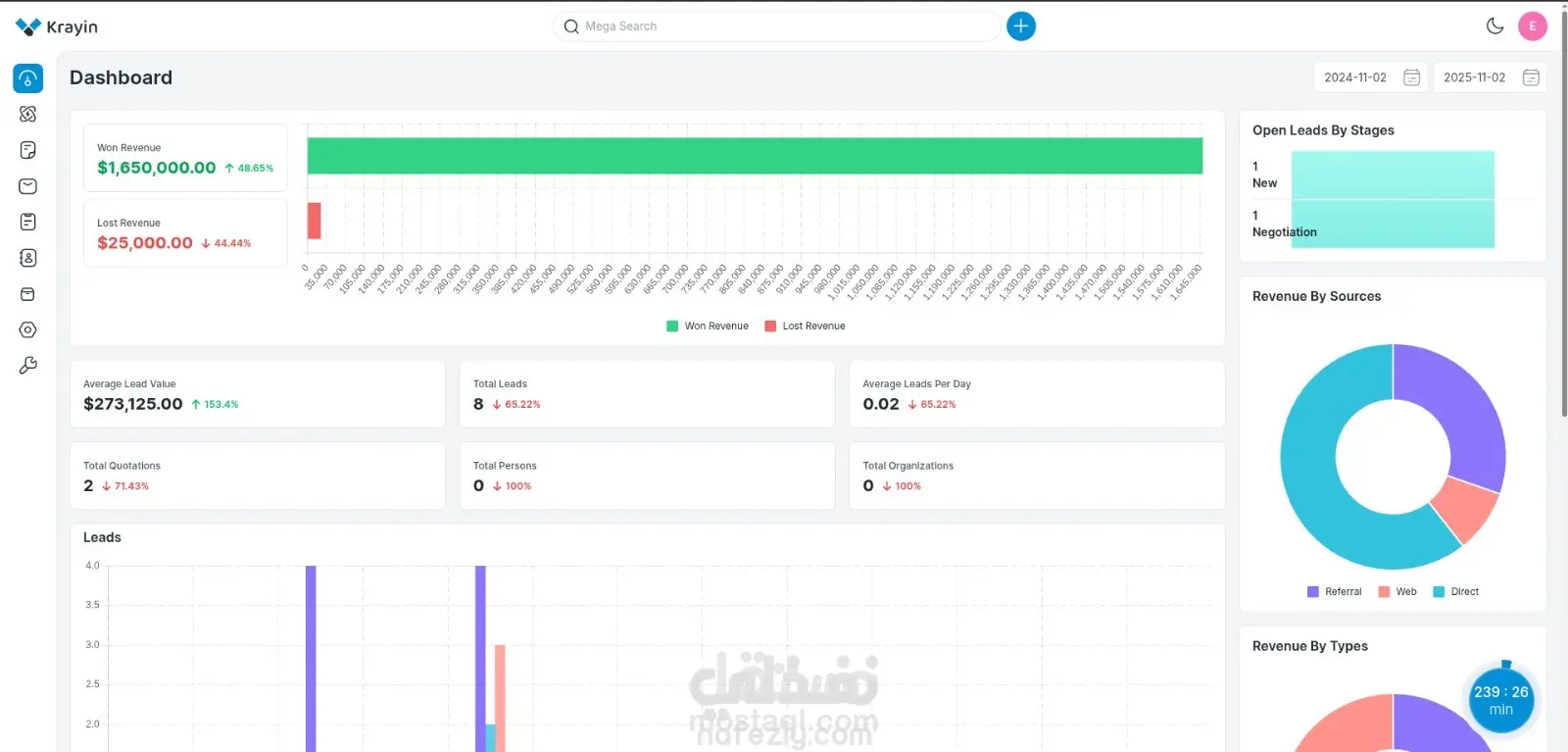
Task: Click the Total Persons card label
Action: point(505,466)
